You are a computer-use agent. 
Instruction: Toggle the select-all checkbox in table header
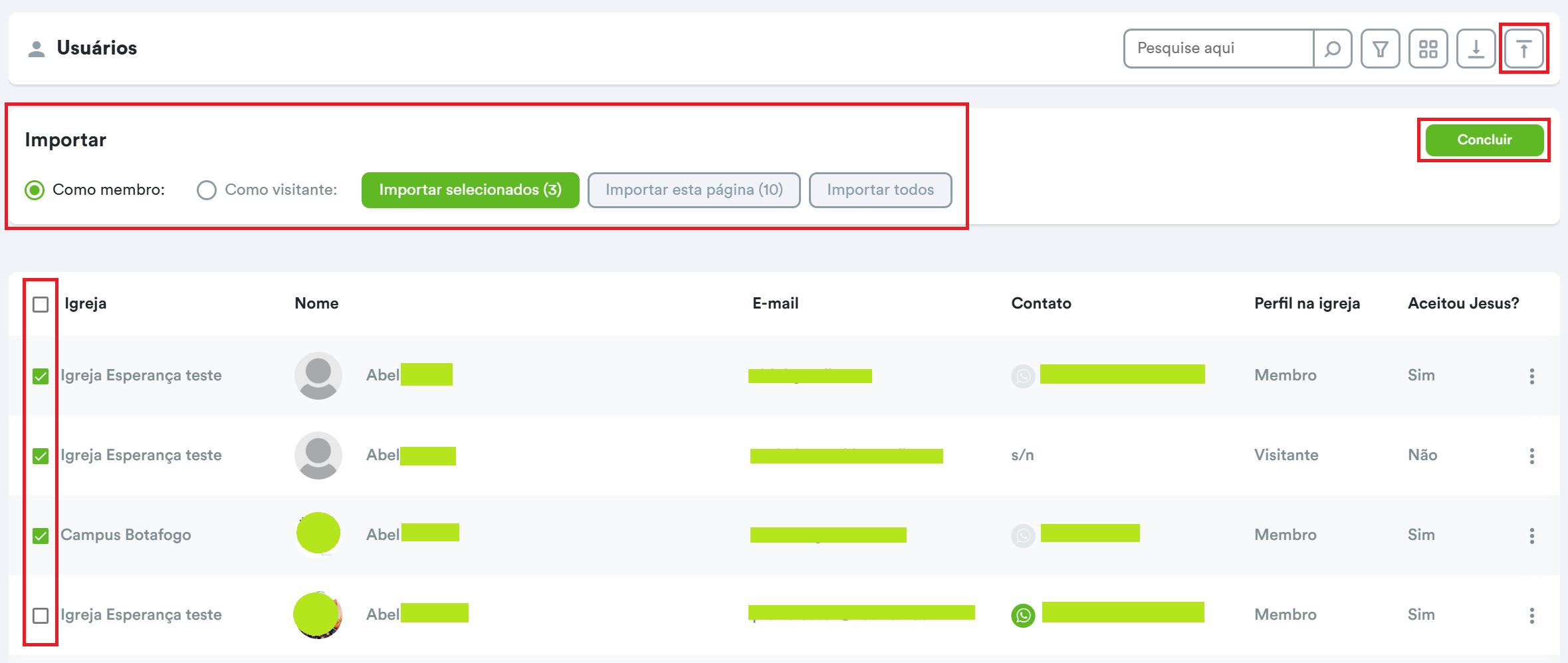pyautogui.click(x=41, y=305)
